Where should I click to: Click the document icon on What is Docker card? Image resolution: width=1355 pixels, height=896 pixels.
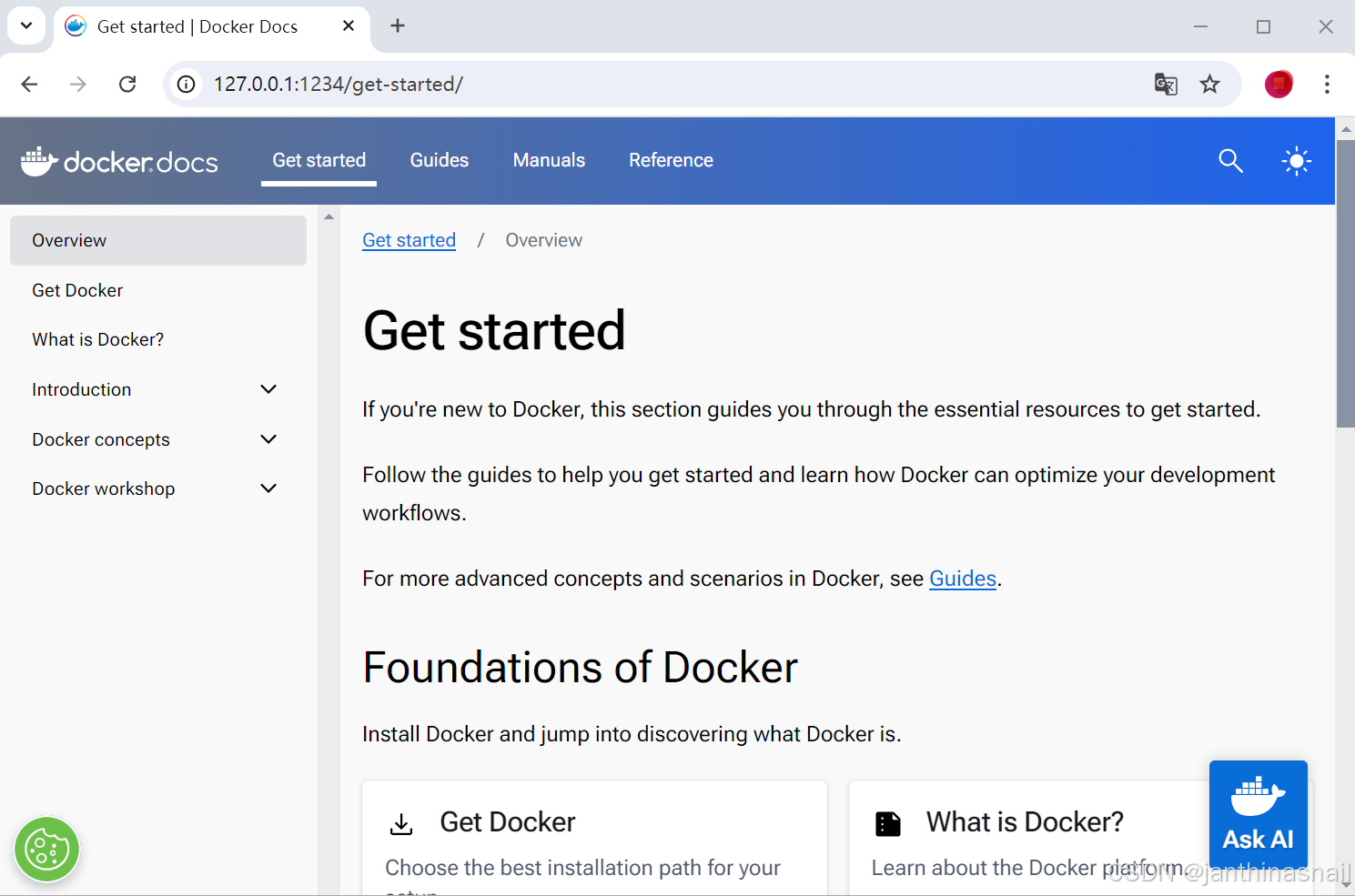[x=888, y=824]
